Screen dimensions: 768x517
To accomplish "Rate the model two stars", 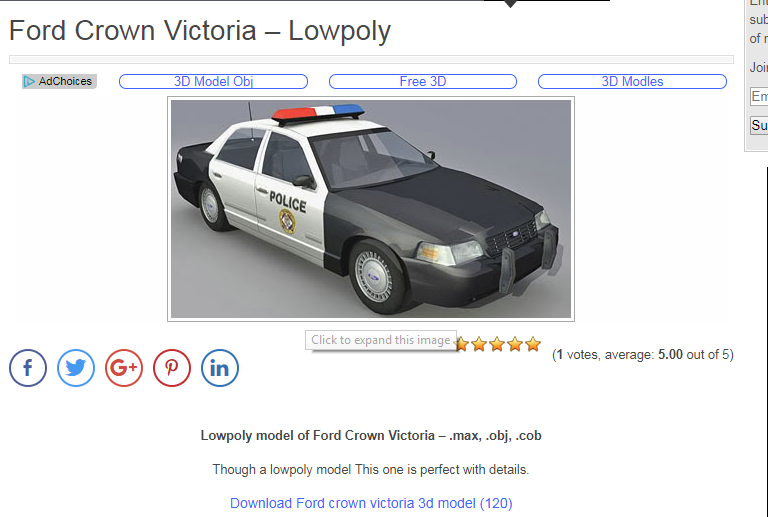I will (x=479, y=345).
